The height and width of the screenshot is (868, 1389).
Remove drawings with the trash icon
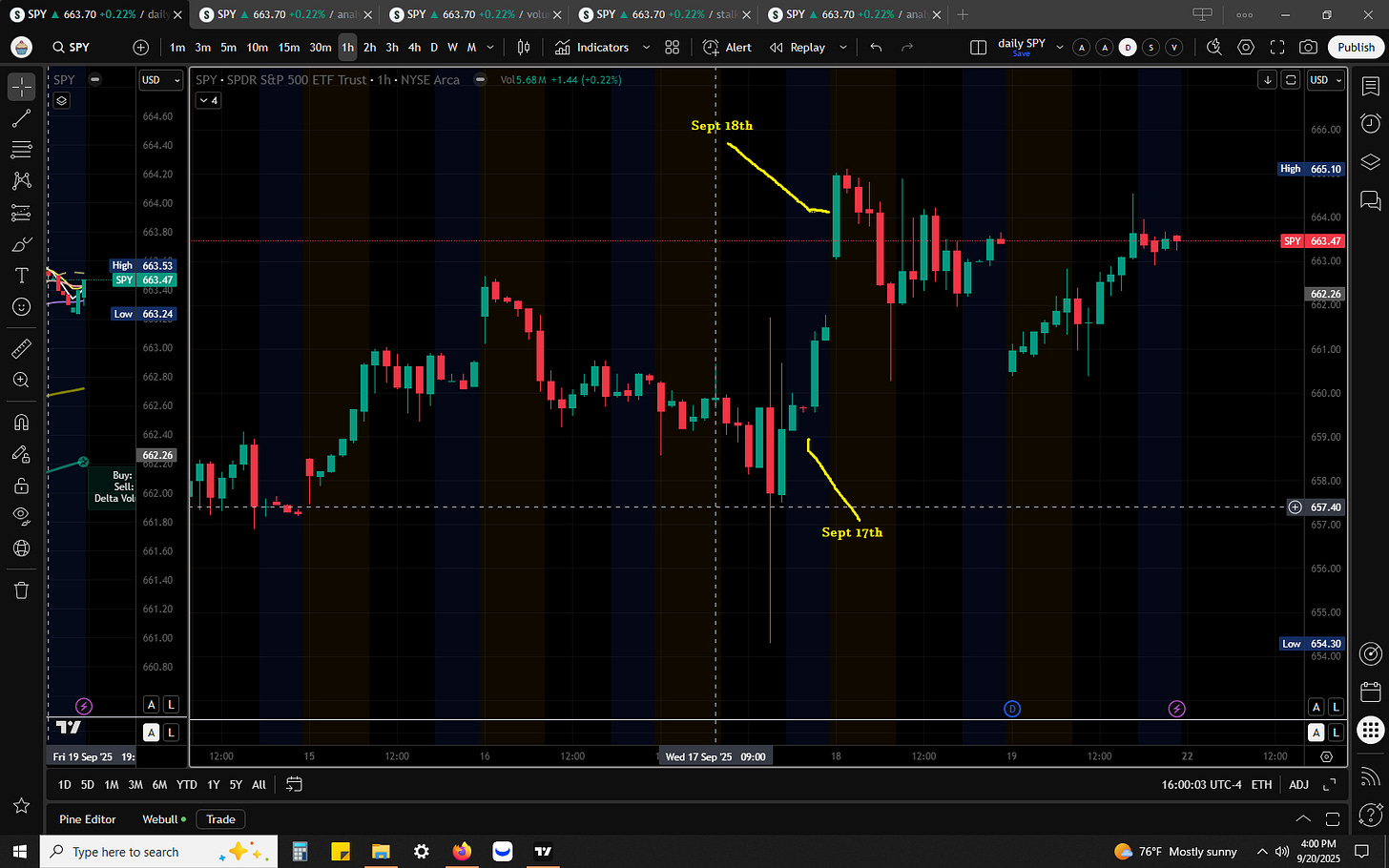pyautogui.click(x=21, y=589)
